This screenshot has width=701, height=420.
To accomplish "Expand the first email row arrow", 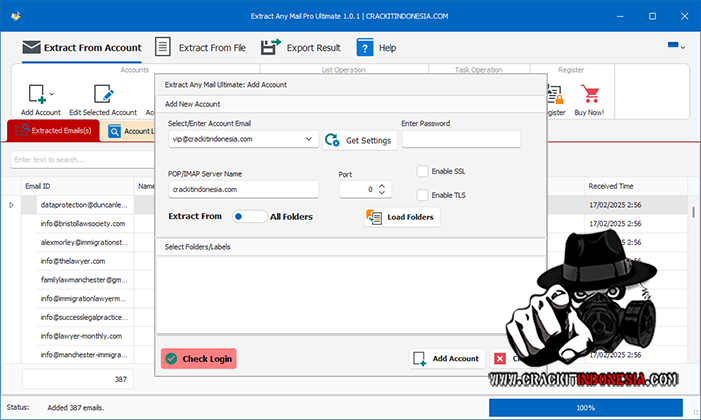I will click(x=11, y=205).
